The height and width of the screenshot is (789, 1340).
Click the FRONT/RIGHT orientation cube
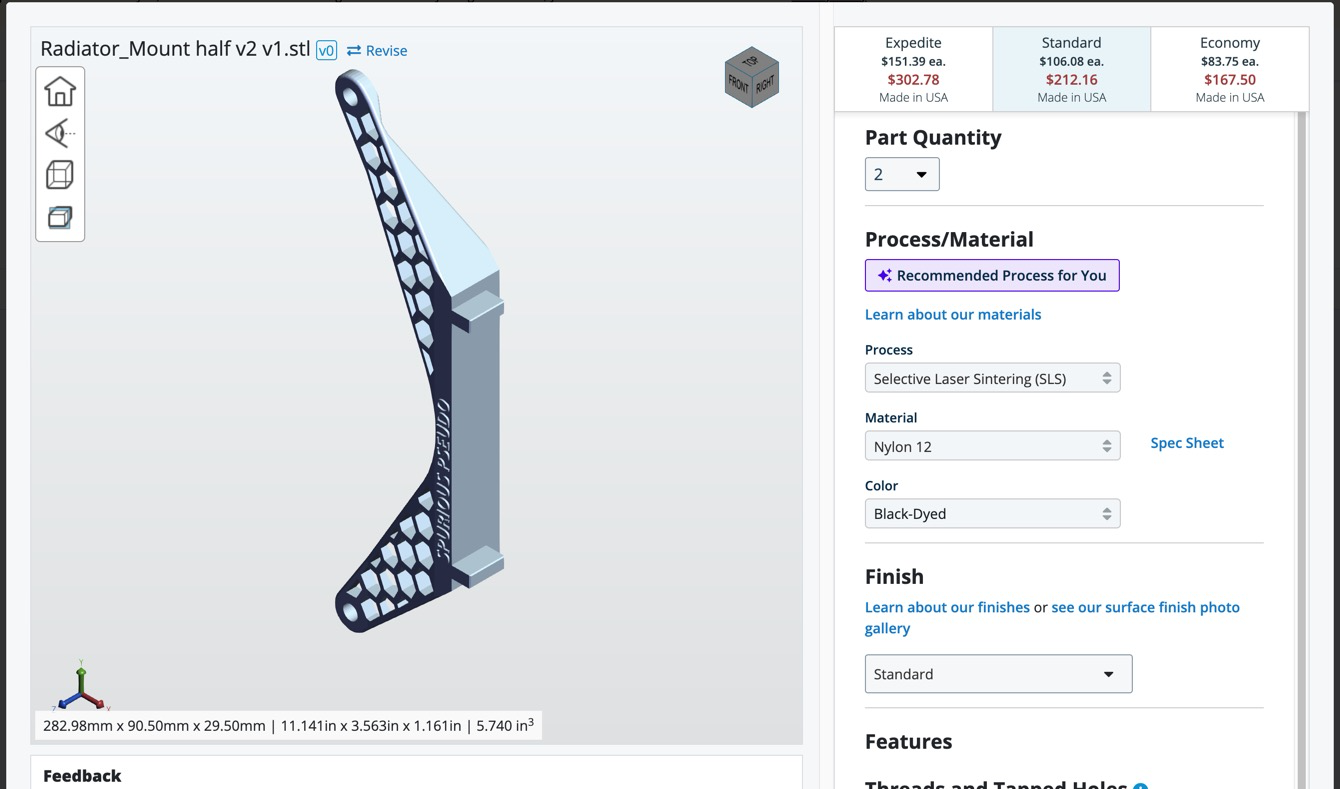pyautogui.click(x=752, y=77)
